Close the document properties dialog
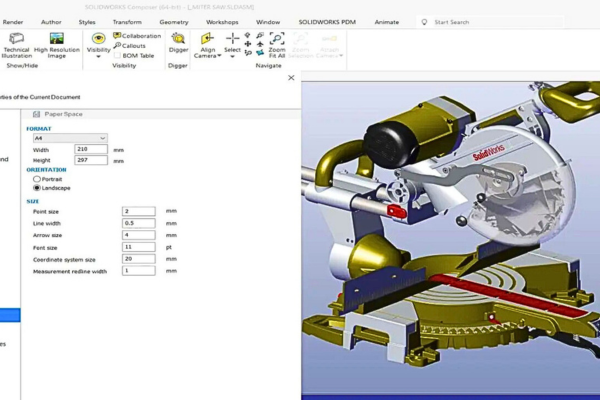This screenshot has width=600, height=400. pos(291,77)
